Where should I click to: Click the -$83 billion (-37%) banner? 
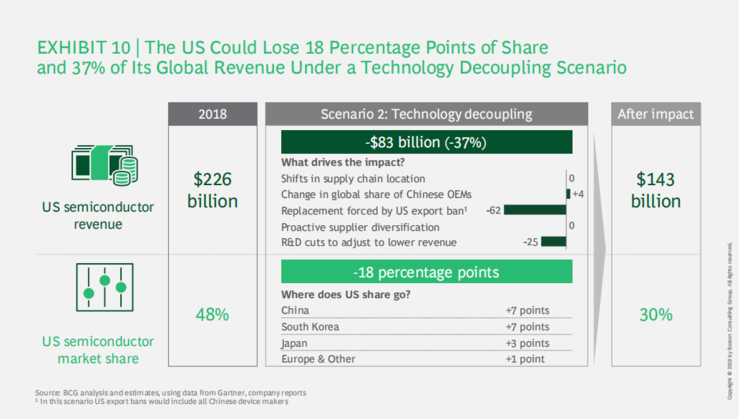[x=425, y=142]
